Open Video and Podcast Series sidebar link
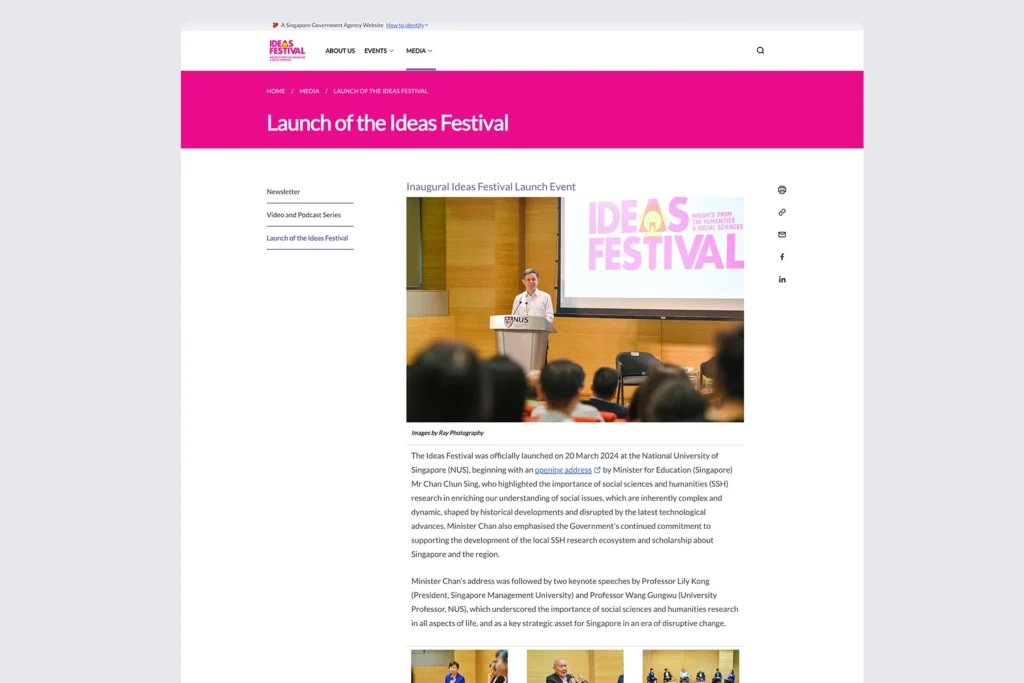Viewport: 1024px width, 683px height. [x=303, y=215]
